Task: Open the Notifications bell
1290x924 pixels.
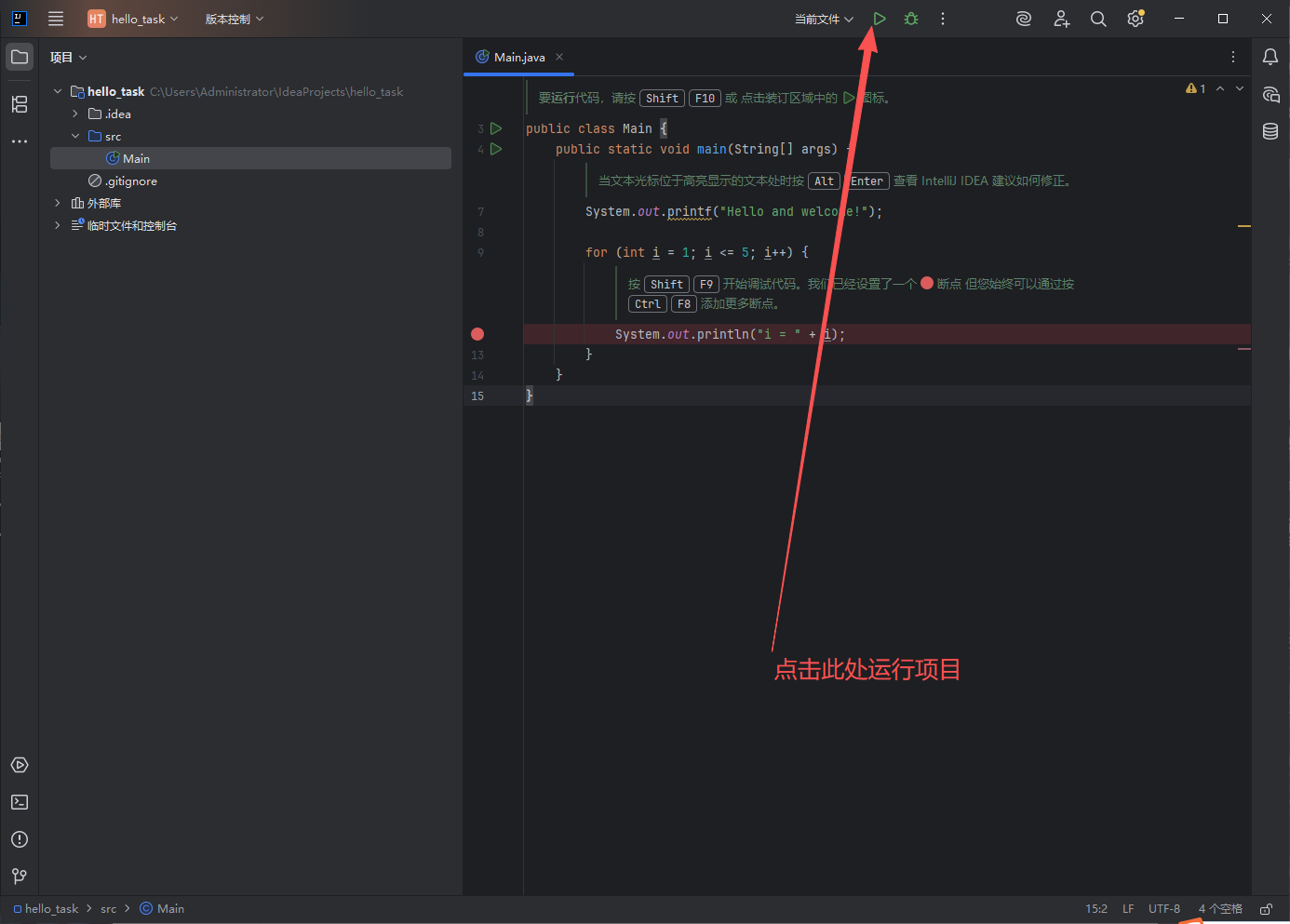Action: [x=1270, y=57]
